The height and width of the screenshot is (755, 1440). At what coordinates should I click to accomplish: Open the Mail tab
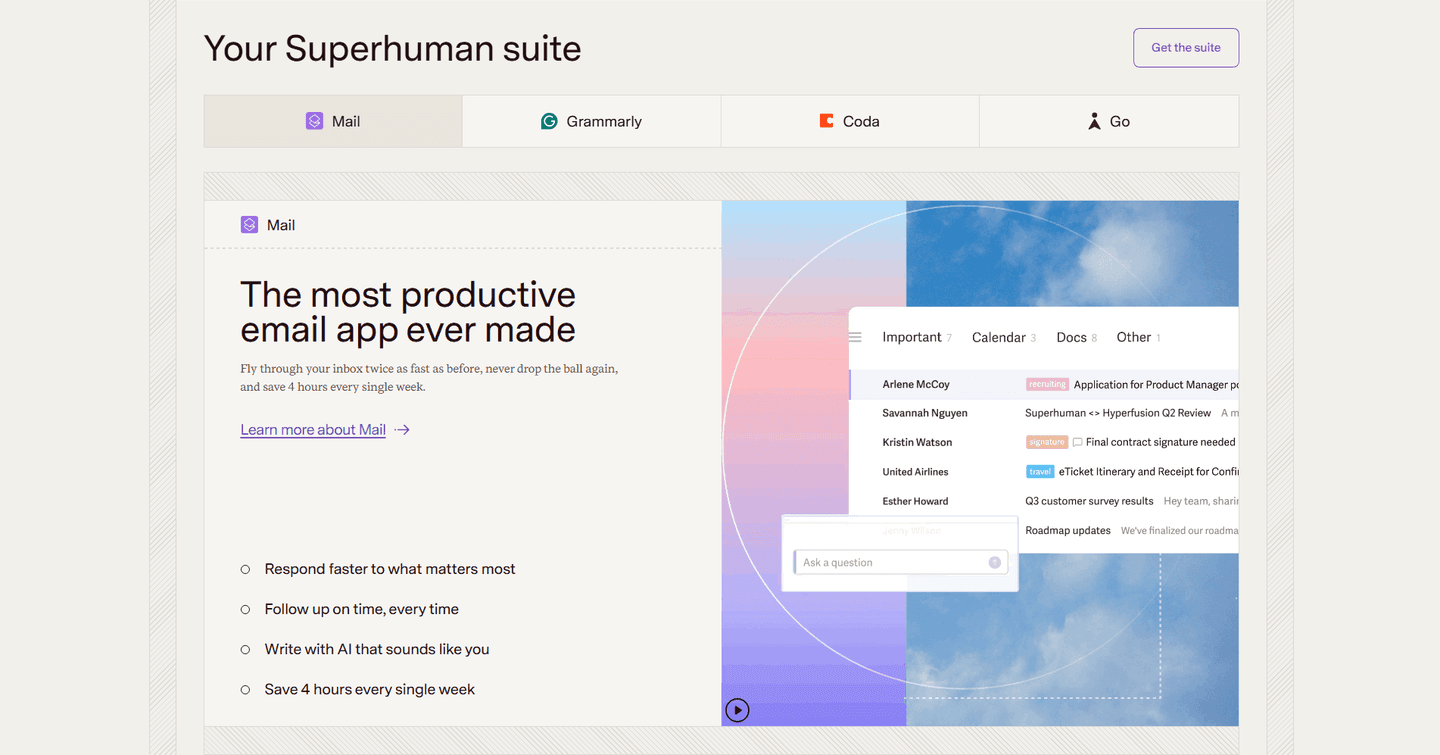(333, 121)
